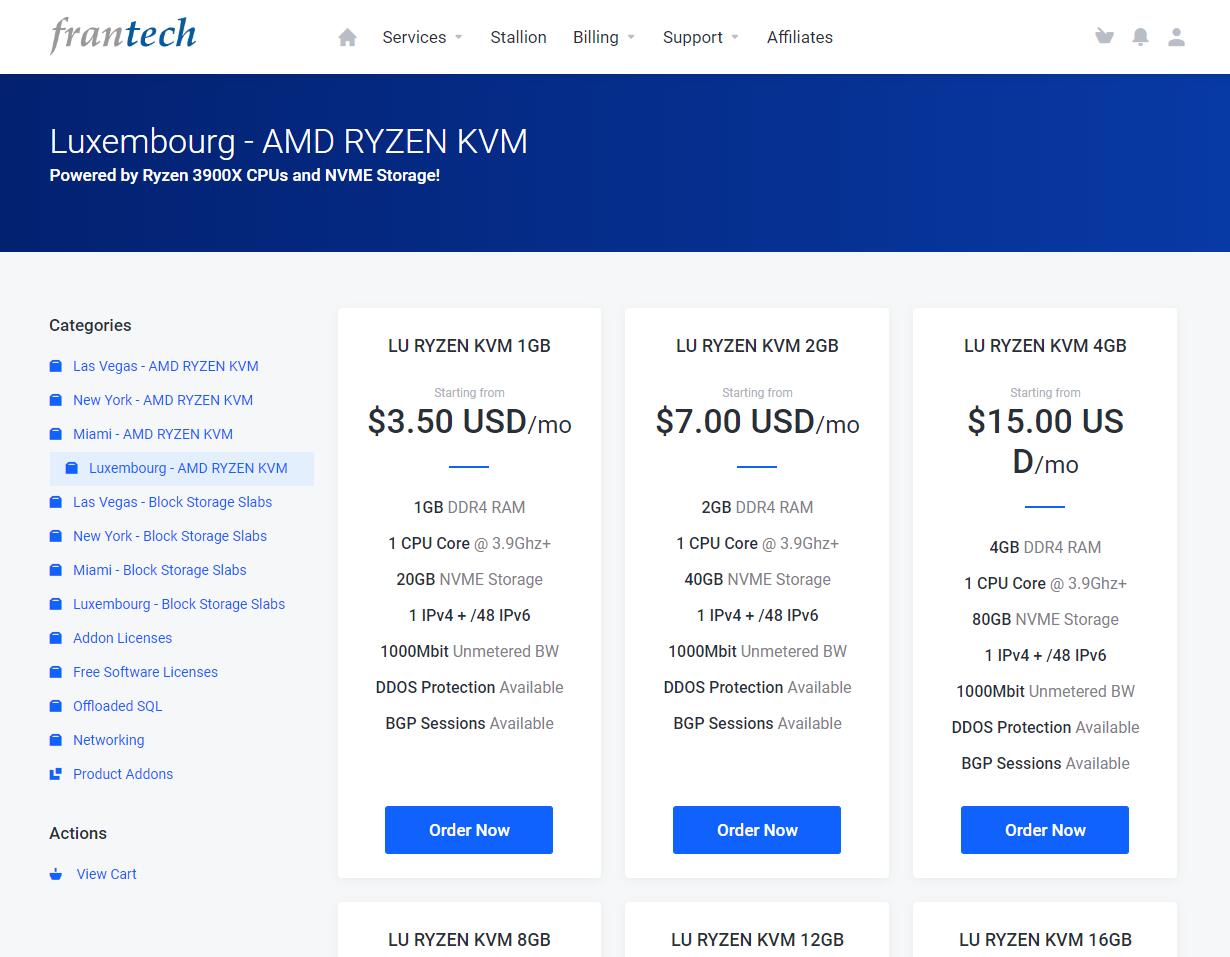Screen dimensions: 1230x957
Task: Click the LU RYZEN KVM 12GB title
Action: [x=757, y=940]
